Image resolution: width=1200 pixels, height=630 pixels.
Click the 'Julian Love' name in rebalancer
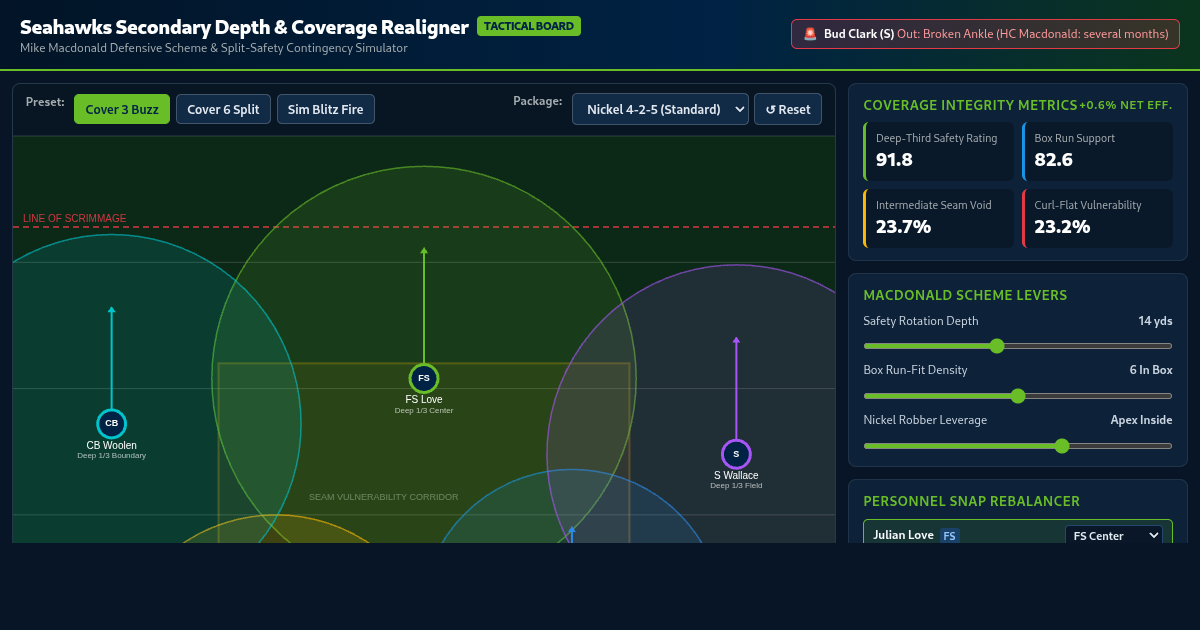[903, 535]
